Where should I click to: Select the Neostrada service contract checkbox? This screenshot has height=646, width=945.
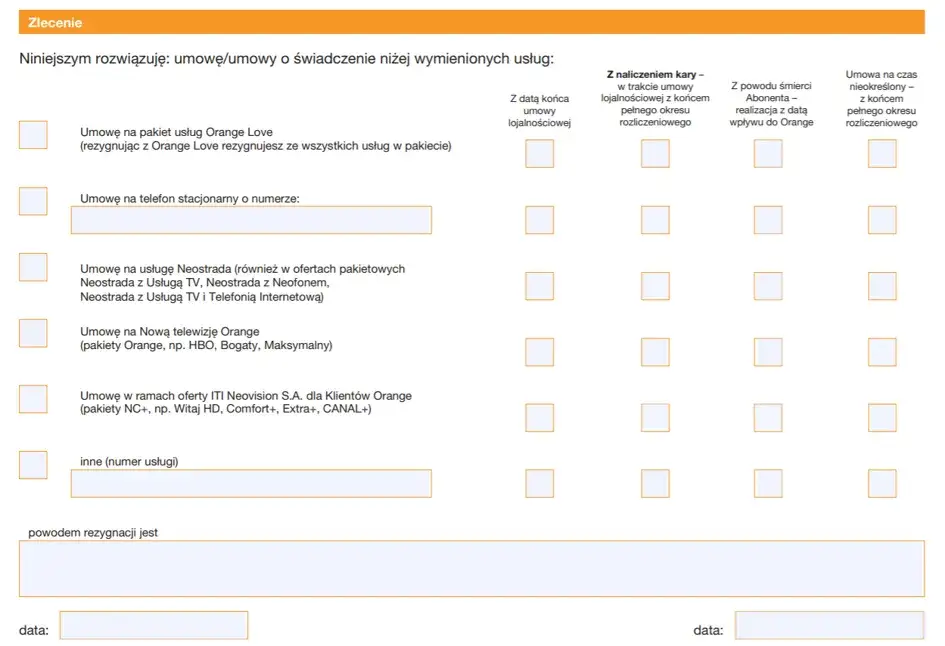click(33, 267)
